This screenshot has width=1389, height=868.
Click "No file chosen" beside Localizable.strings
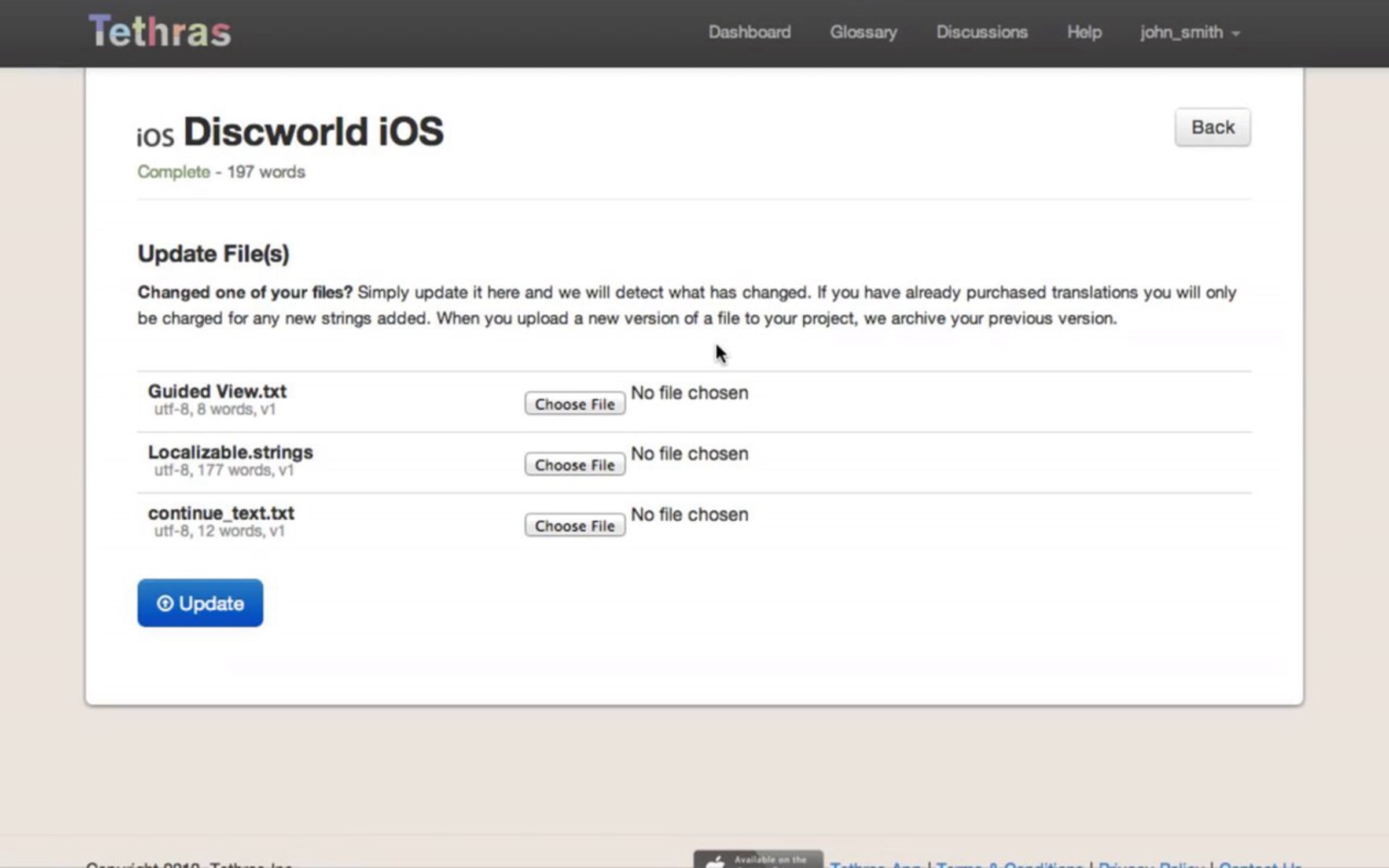(689, 454)
